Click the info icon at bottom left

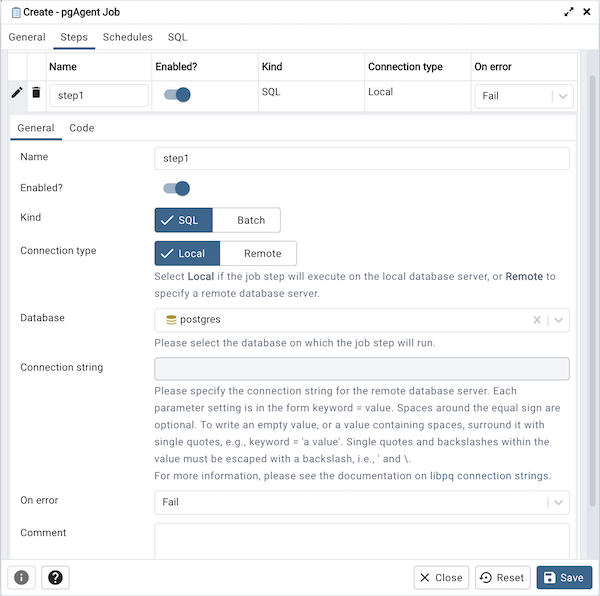pyautogui.click(x=22, y=577)
